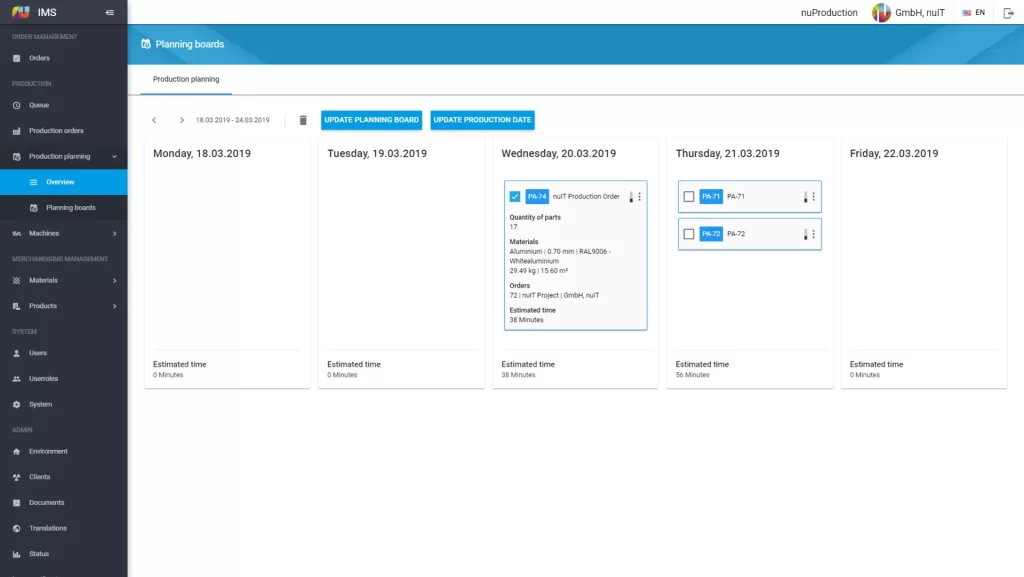
Task: Click the company logo avatar in header
Action: [x=881, y=13]
